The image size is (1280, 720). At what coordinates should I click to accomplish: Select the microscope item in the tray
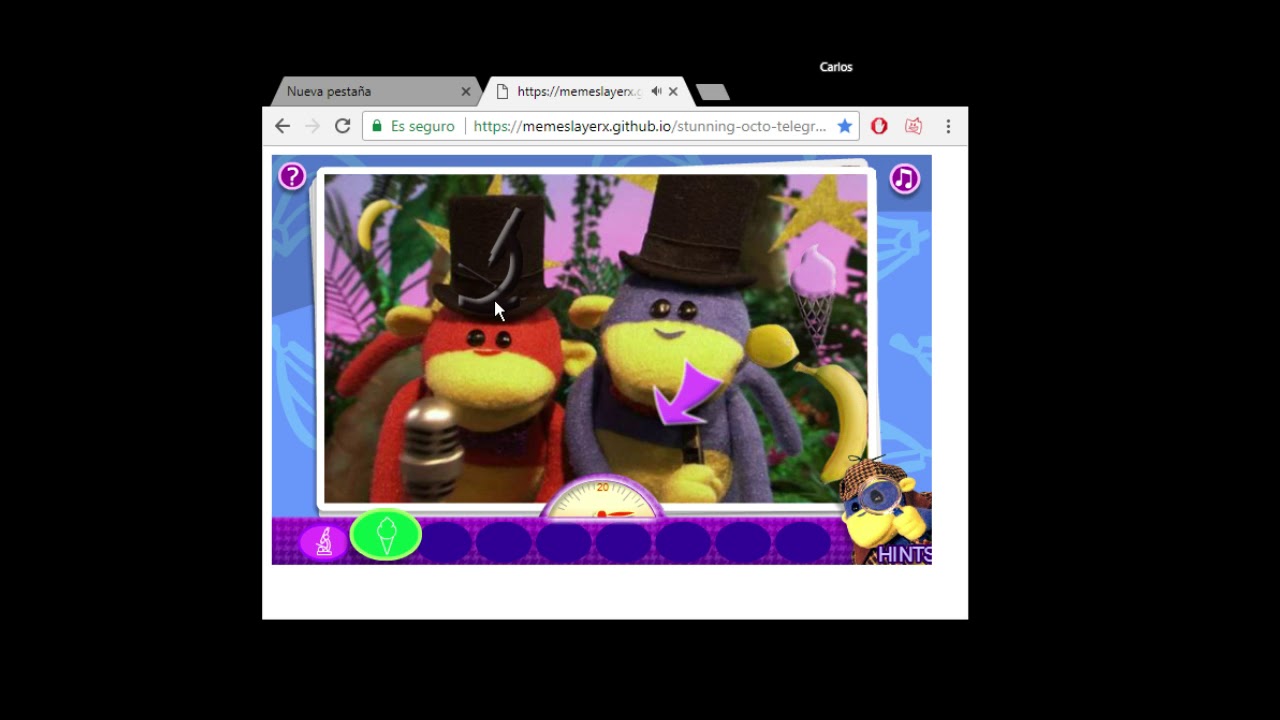tap(325, 541)
